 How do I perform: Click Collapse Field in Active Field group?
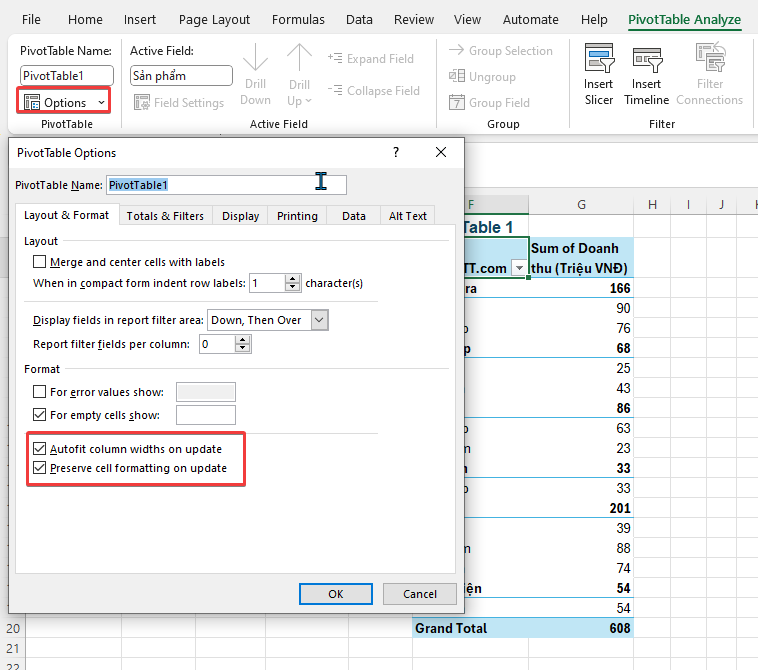pyautogui.click(x=374, y=91)
